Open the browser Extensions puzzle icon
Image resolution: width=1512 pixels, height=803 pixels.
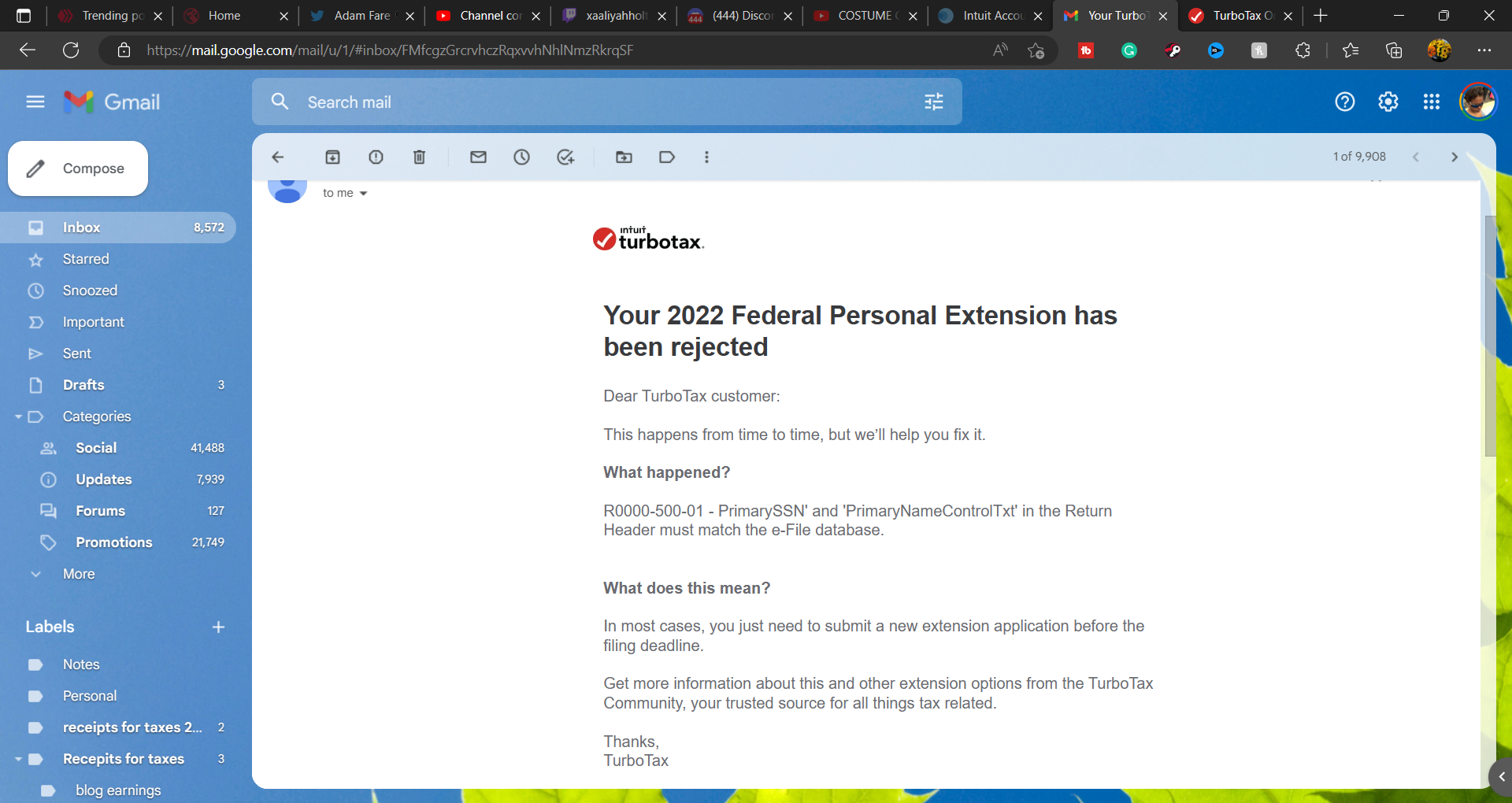[1303, 50]
